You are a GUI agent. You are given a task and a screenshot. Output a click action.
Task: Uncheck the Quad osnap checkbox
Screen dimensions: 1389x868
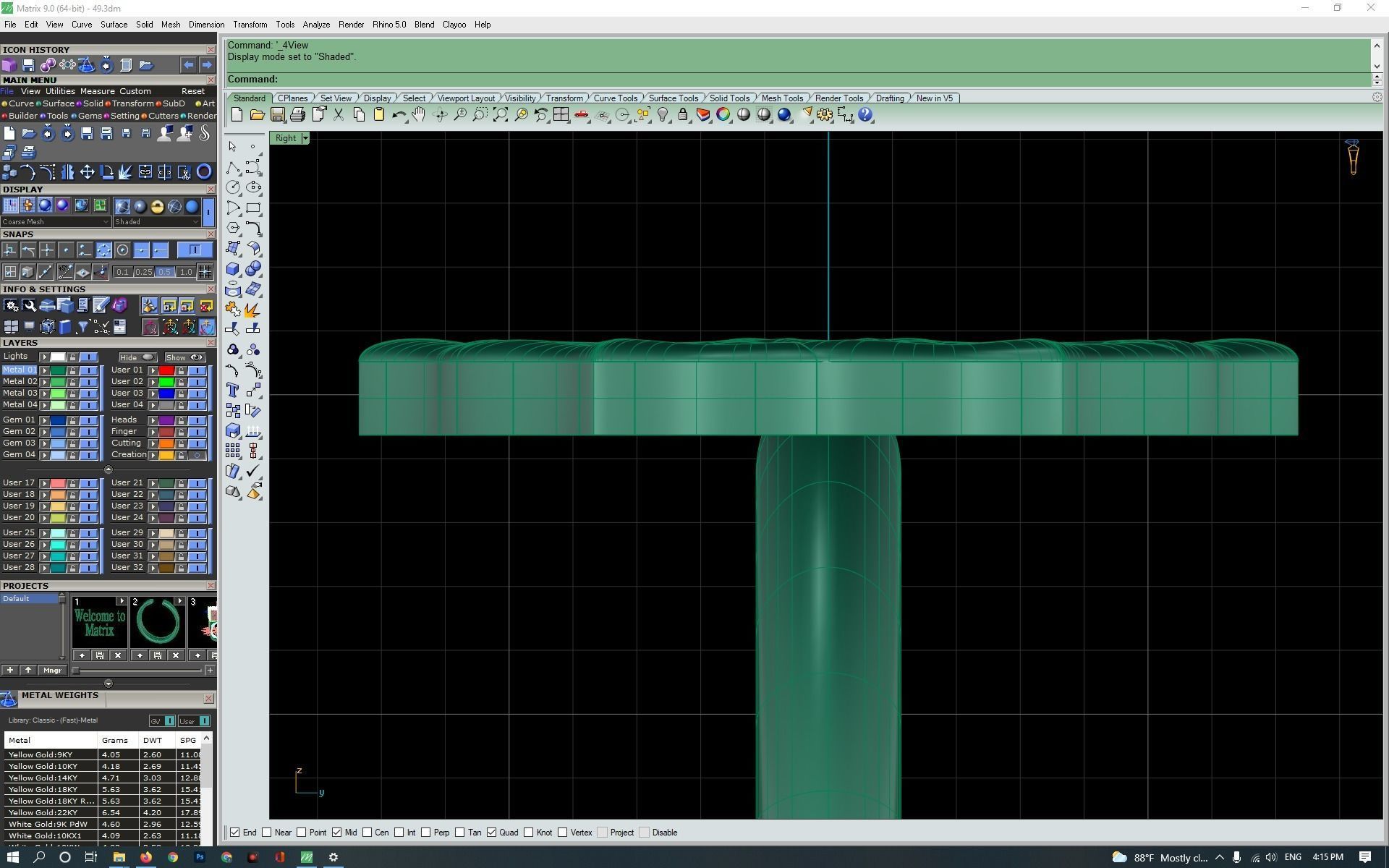pyautogui.click(x=492, y=833)
